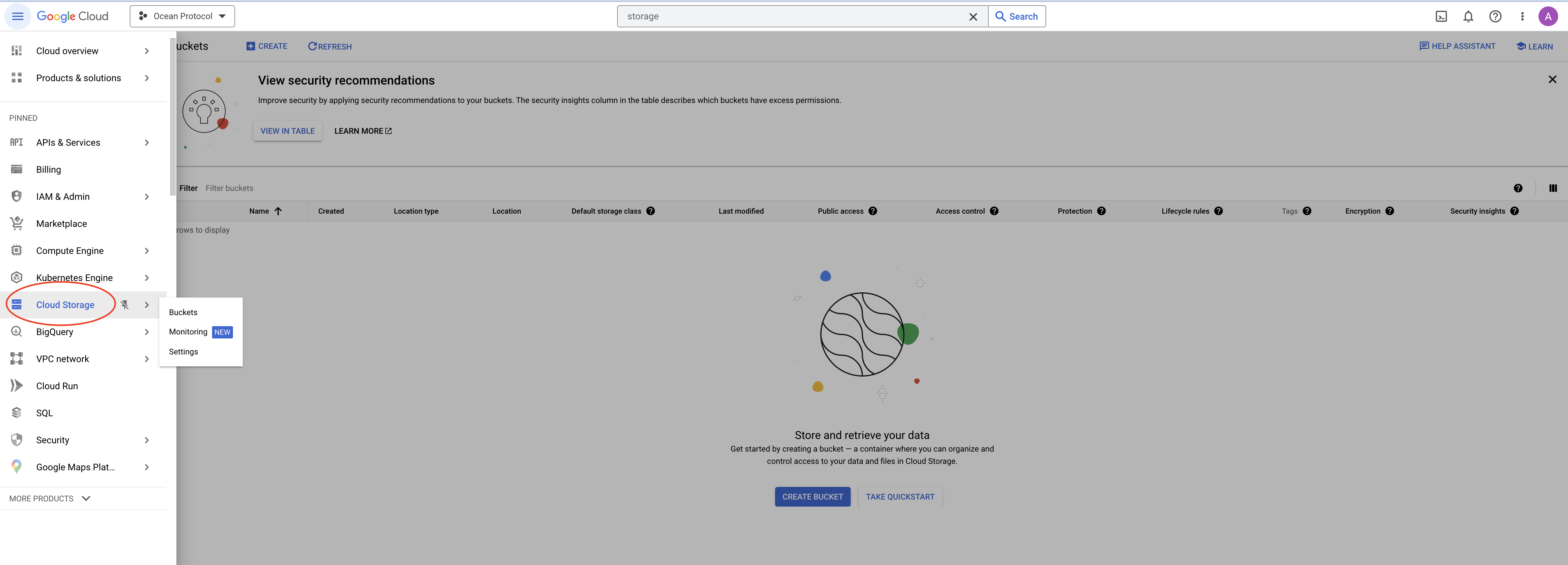Click the help question mark icon in header
1568x565 pixels.
click(x=1495, y=16)
